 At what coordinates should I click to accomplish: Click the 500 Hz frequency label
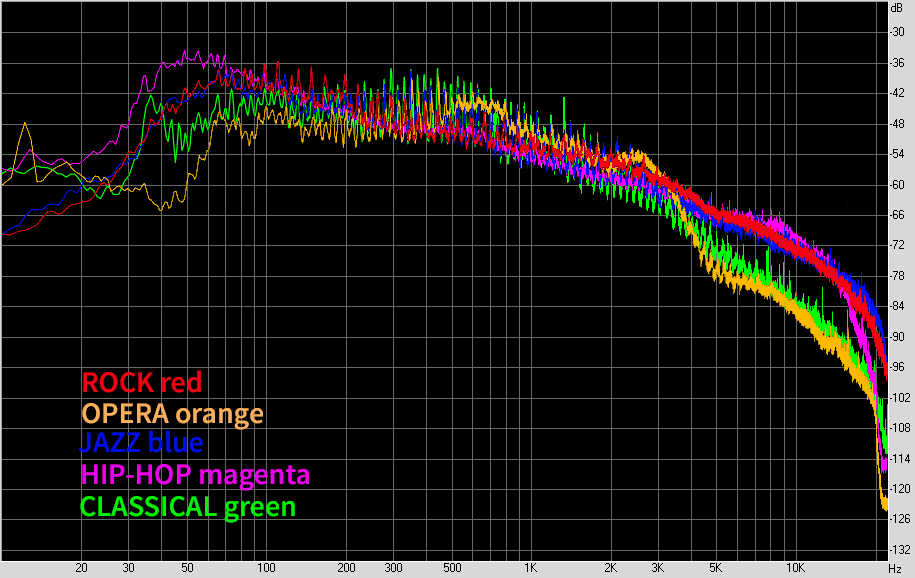click(452, 567)
